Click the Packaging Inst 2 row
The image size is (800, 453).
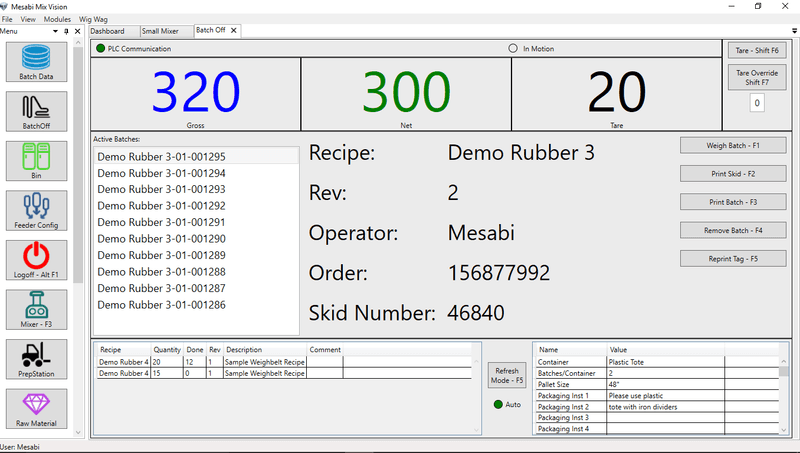pos(657,407)
